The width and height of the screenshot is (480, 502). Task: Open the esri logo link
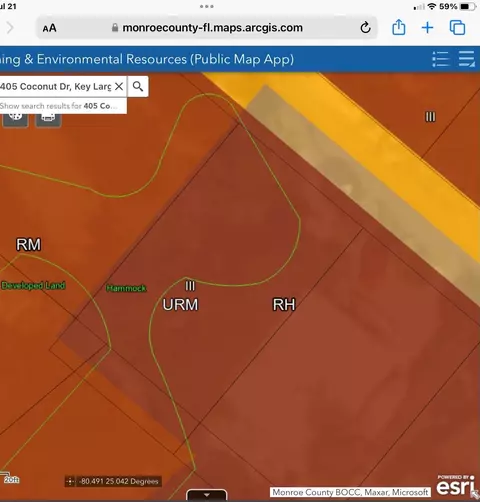tap(455, 486)
